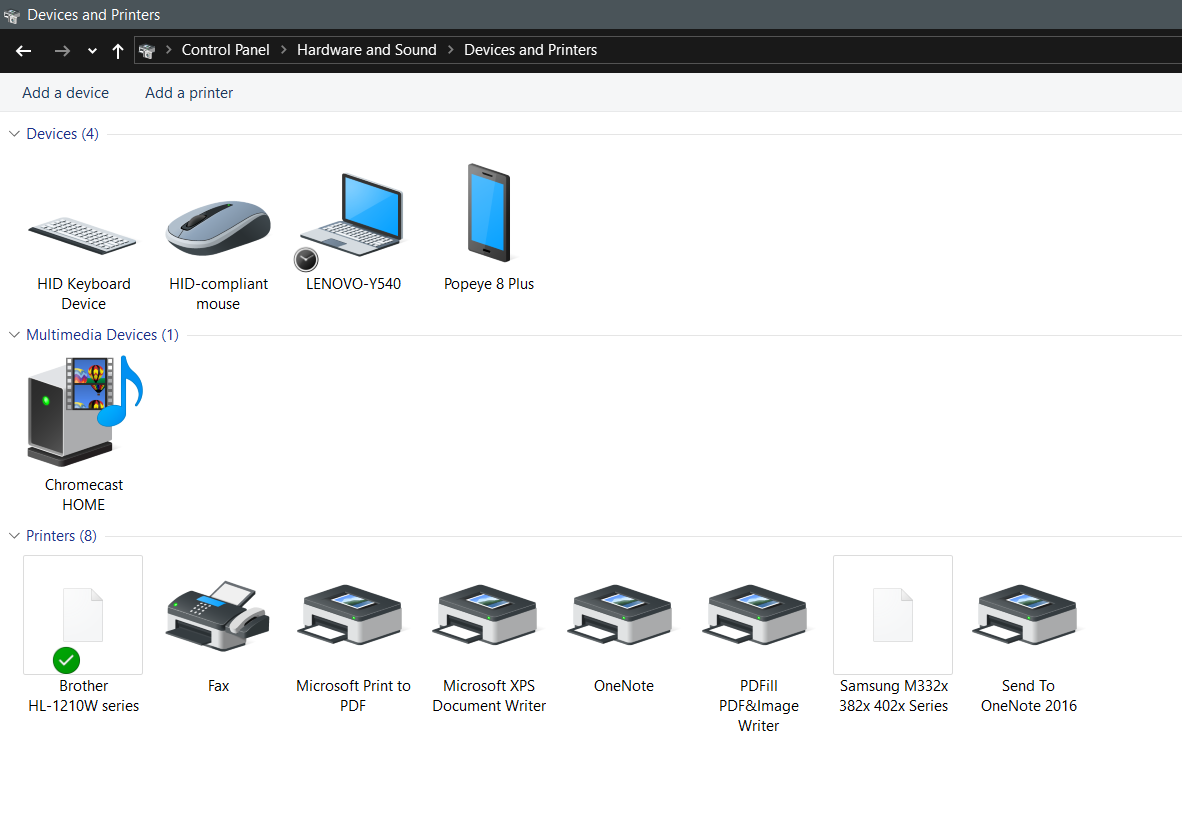Image resolution: width=1182 pixels, height=838 pixels.
Task: Collapse the Devices group
Action: [14, 134]
